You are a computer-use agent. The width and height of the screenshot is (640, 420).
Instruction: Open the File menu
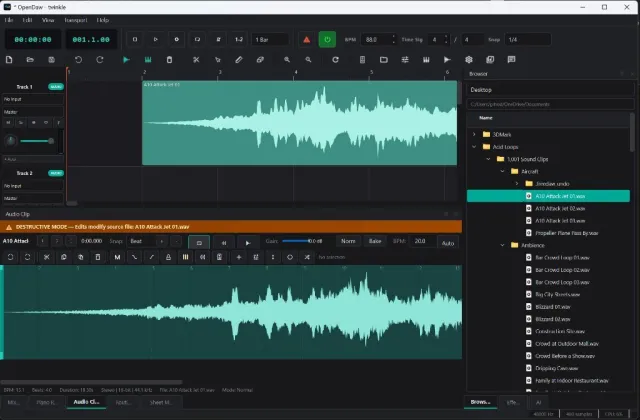pos(9,20)
